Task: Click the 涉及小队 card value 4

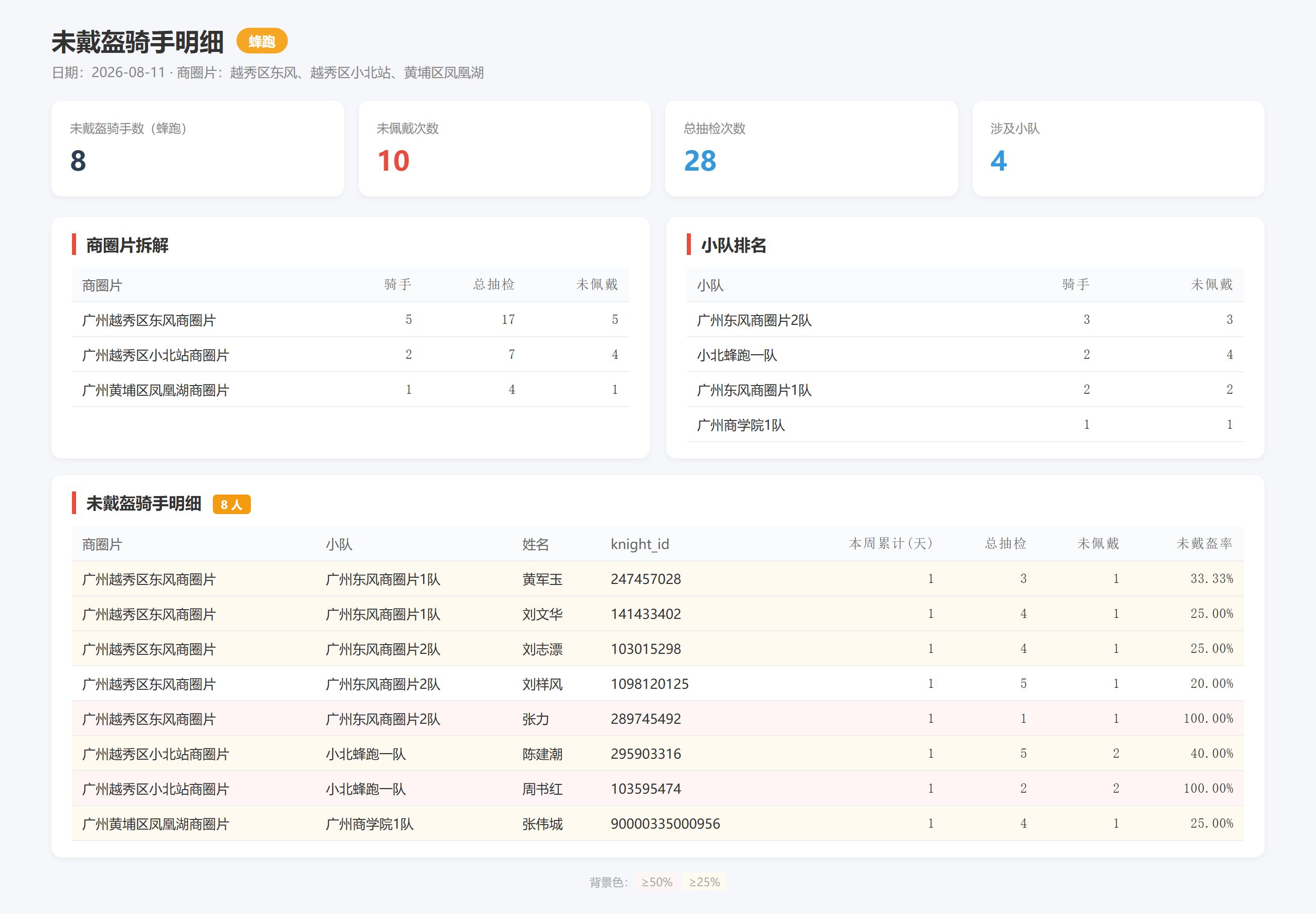Action: [x=999, y=161]
